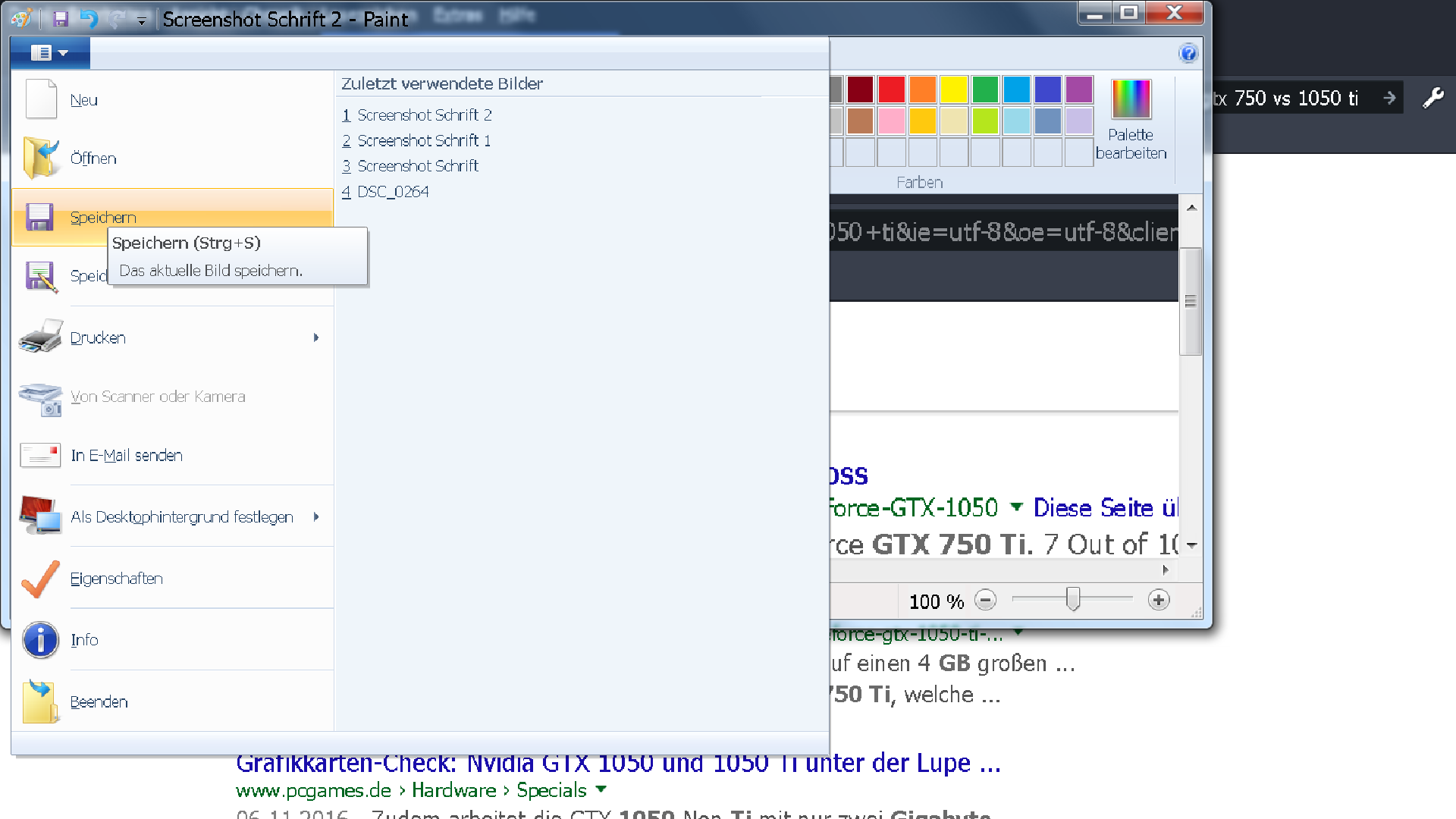Click the zoom in plus button
The height and width of the screenshot is (819, 1456).
coord(1158,601)
